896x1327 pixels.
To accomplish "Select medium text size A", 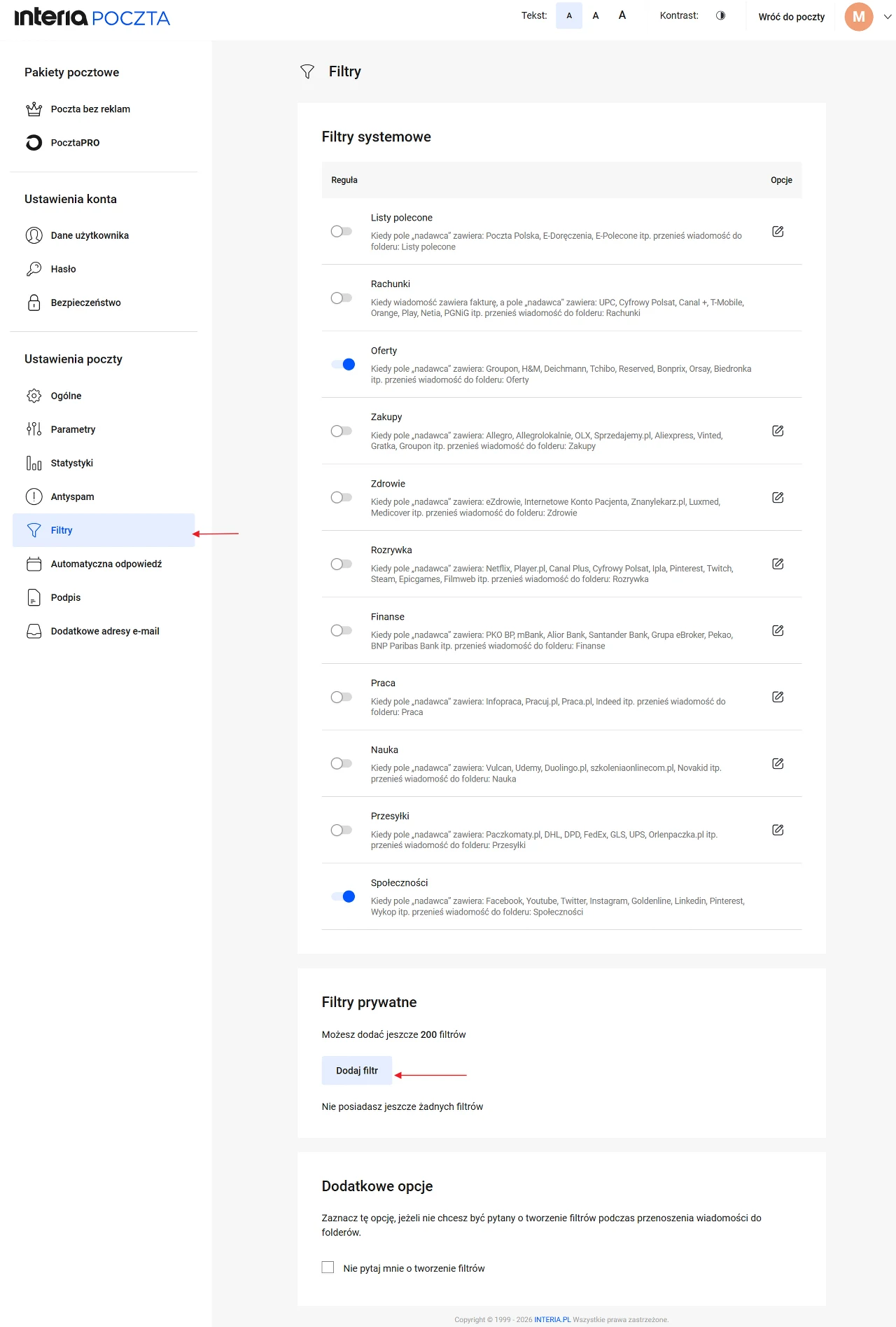I will pyautogui.click(x=596, y=15).
